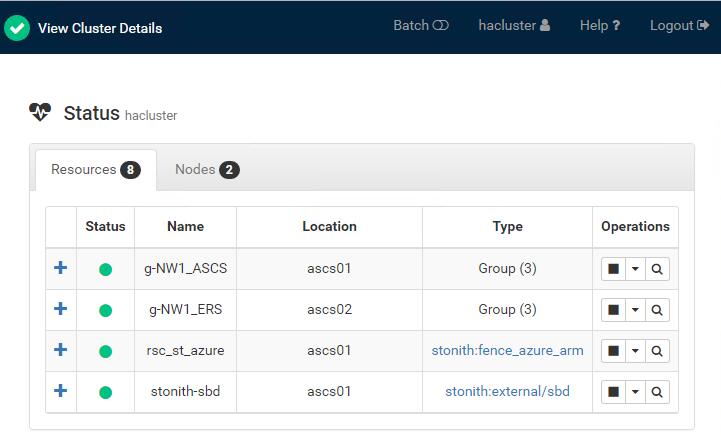This screenshot has width=721, height=436.
Task: Expand the g-NW1_ERS group row
Action: point(60,309)
